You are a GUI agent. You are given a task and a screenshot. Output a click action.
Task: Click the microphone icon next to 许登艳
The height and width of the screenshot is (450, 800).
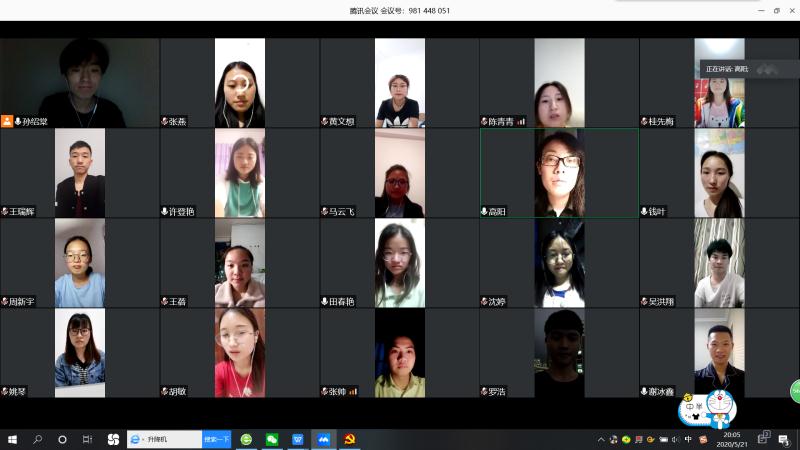point(165,211)
